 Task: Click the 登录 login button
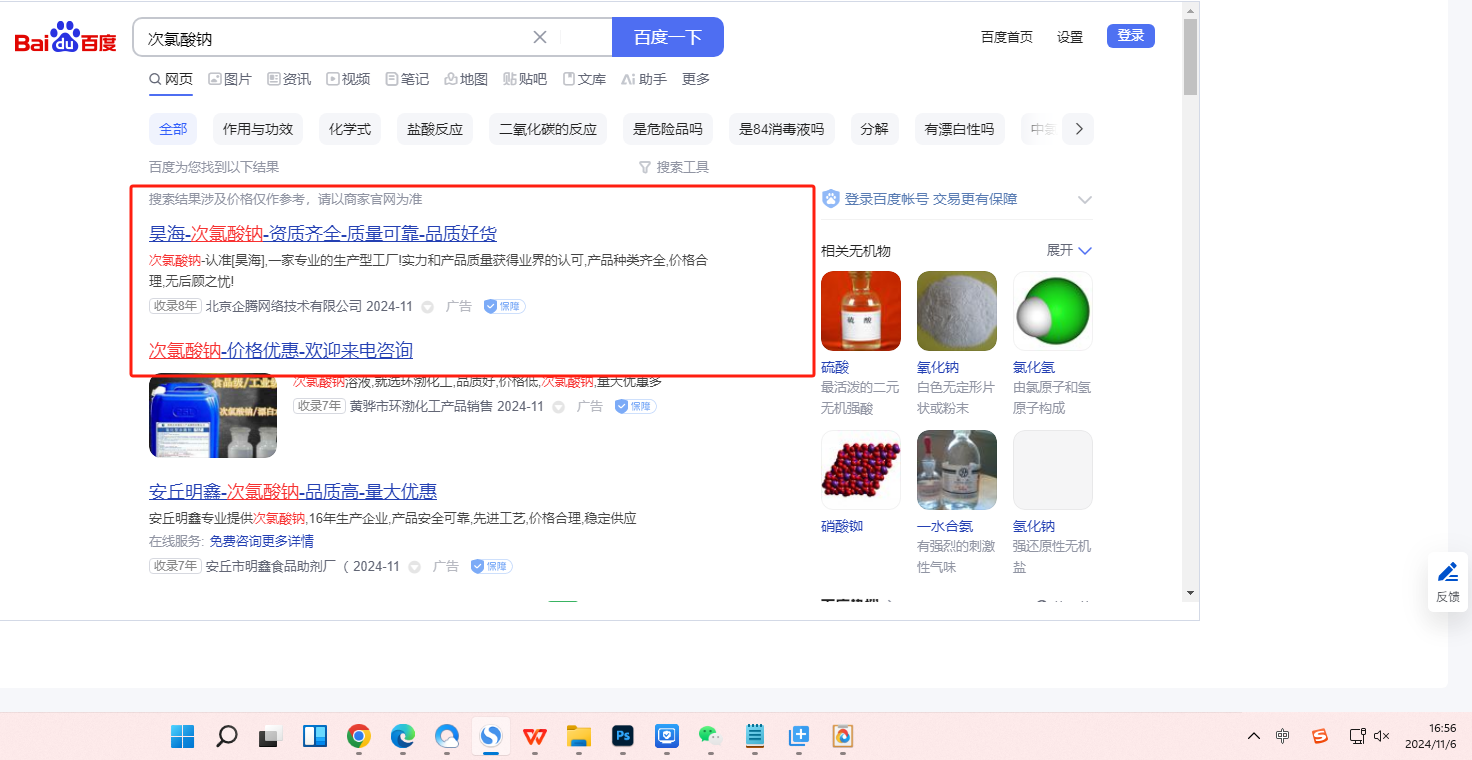1131,36
